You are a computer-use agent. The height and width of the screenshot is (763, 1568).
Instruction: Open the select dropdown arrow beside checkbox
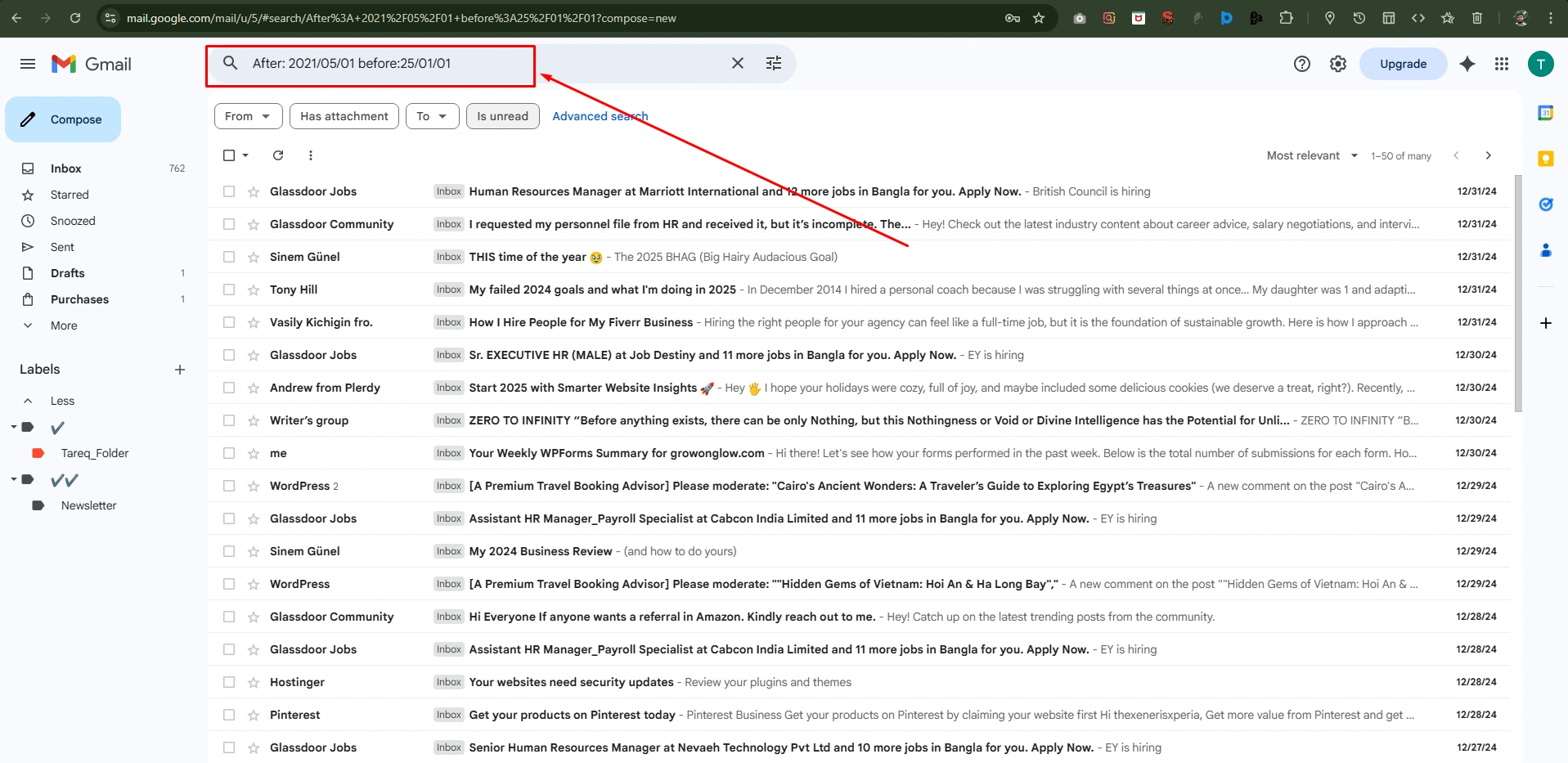(x=245, y=155)
